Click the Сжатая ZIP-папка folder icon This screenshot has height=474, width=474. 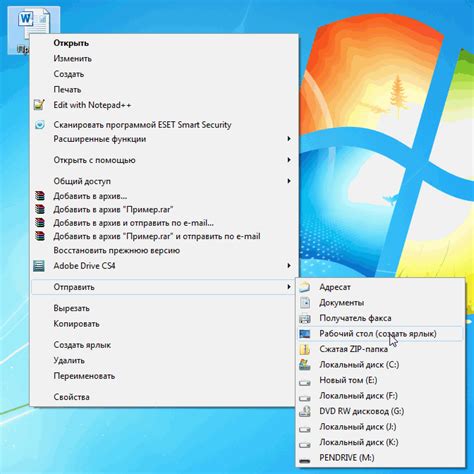305,349
